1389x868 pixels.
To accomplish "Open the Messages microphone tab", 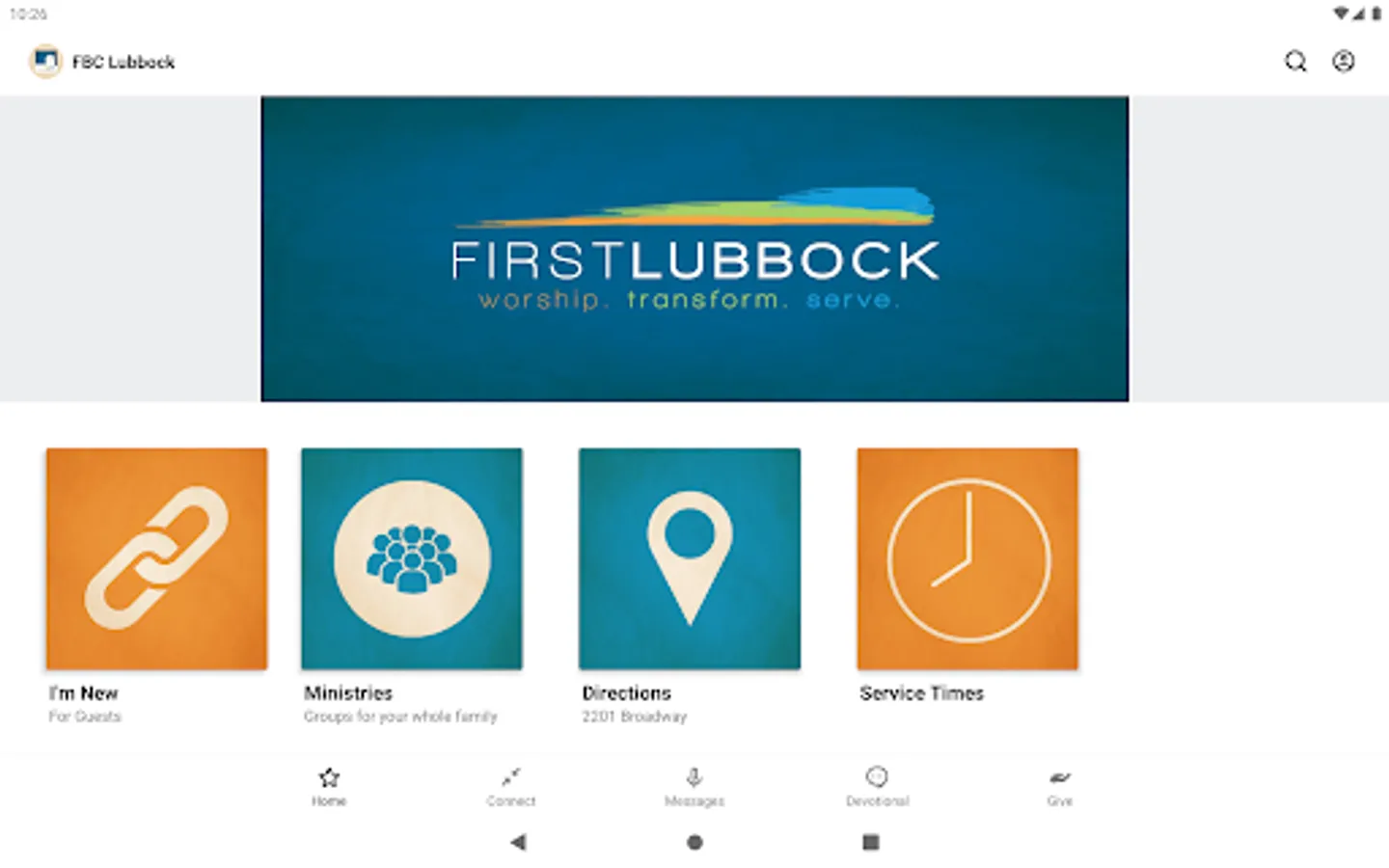I will pyautogui.click(x=694, y=787).
